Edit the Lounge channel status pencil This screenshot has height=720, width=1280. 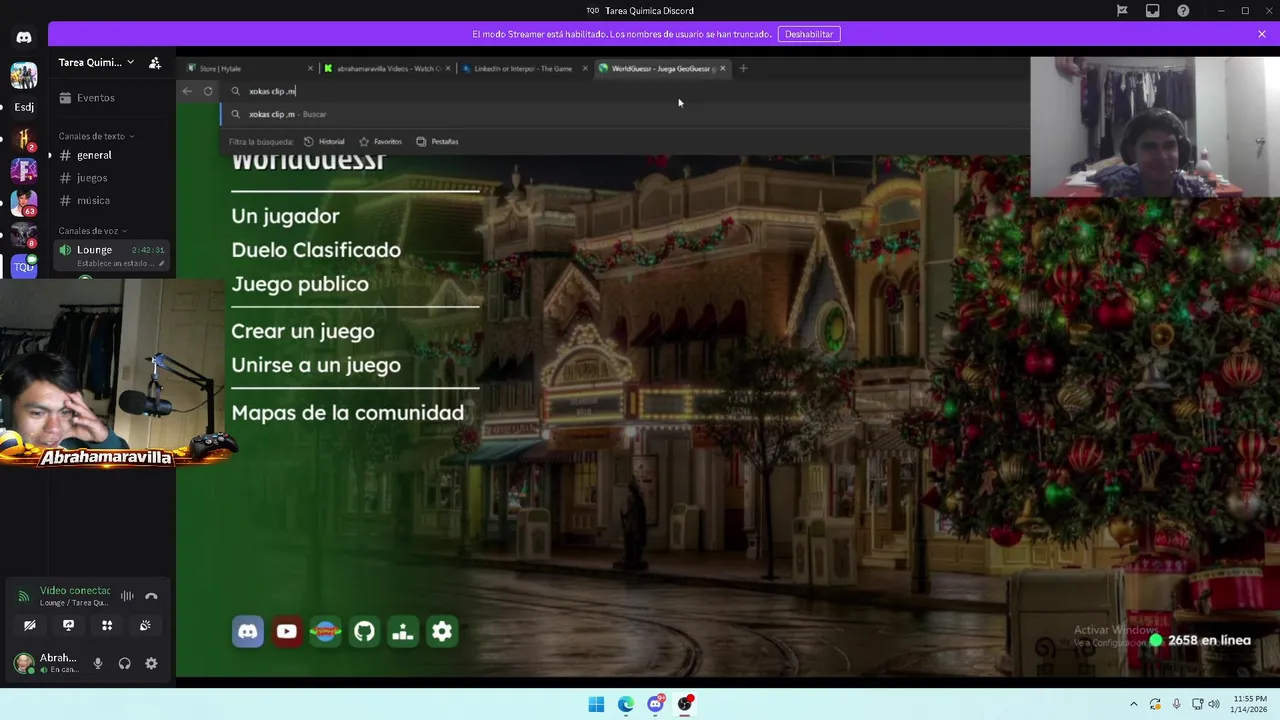pyautogui.click(x=161, y=264)
